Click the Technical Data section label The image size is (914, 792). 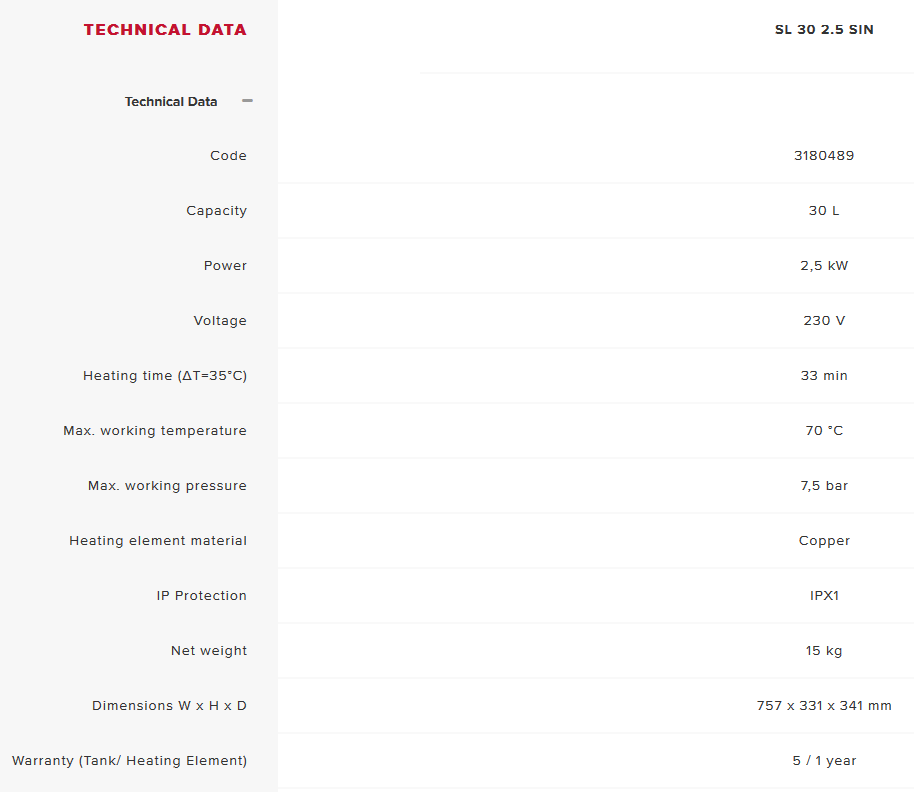coord(171,102)
